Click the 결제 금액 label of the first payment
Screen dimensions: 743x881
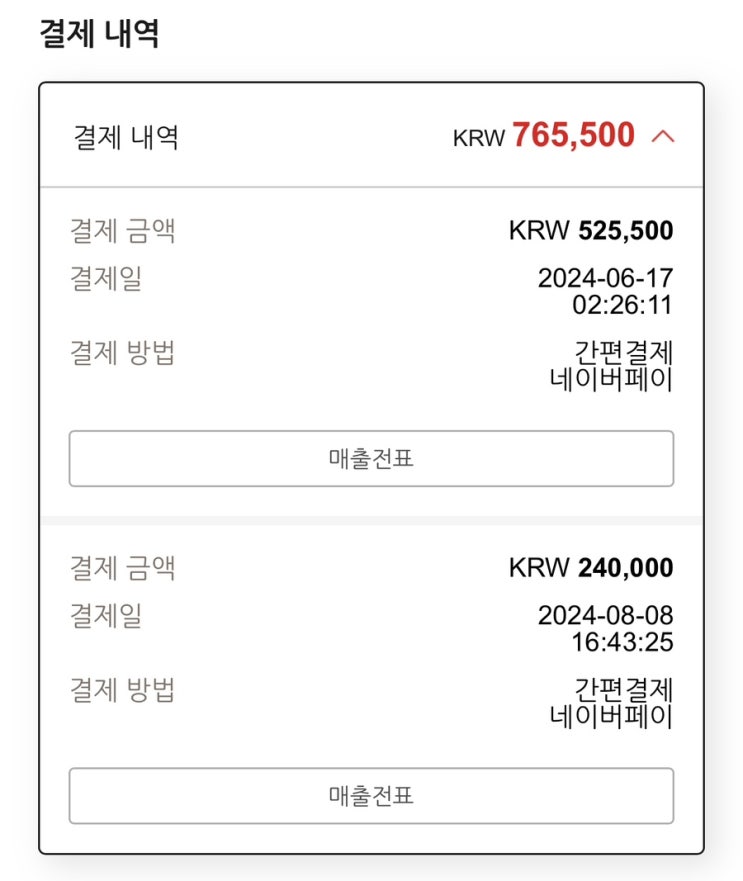(x=123, y=231)
